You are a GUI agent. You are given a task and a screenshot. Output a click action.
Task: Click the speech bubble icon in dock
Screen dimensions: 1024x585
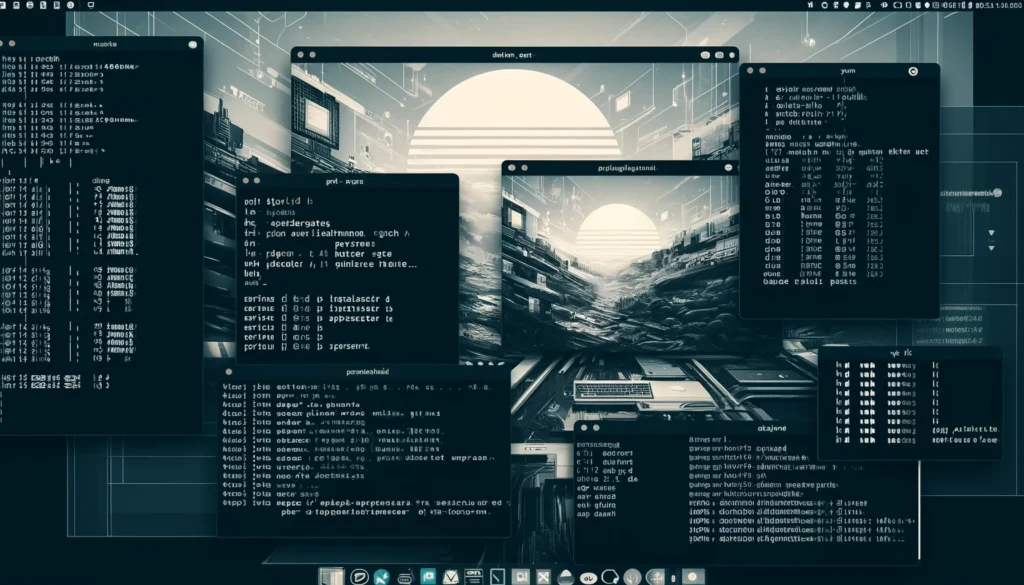point(358,576)
